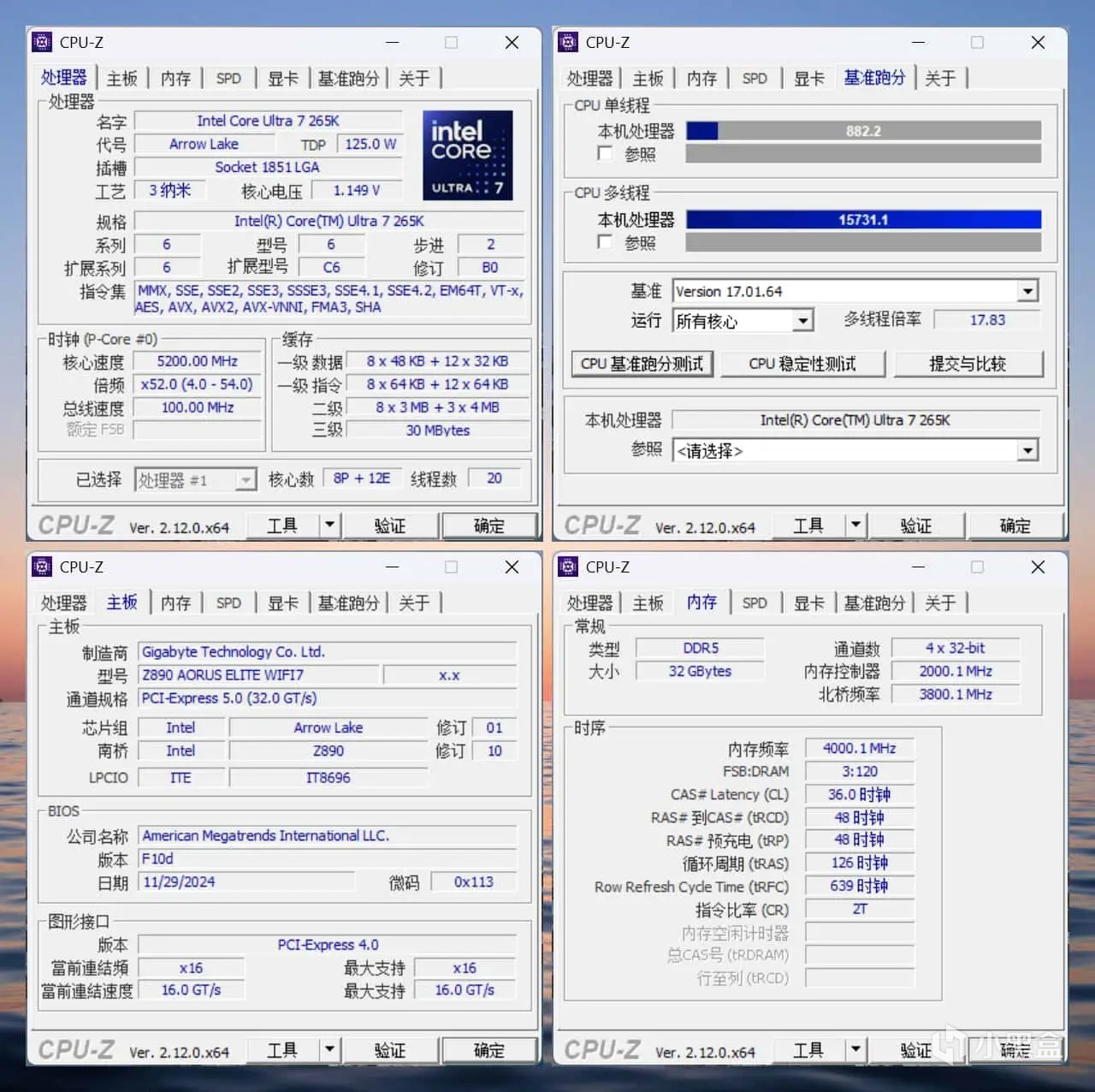The height and width of the screenshot is (1092, 1095).
Task: Click multi-thread score bar 15731.1
Action: (863, 220)
